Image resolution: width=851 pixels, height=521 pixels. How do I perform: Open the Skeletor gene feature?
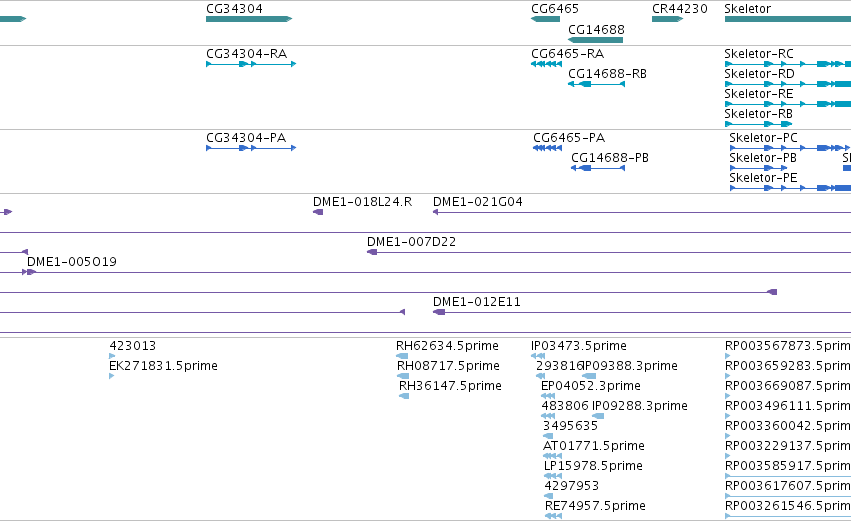tap(788, 19)
